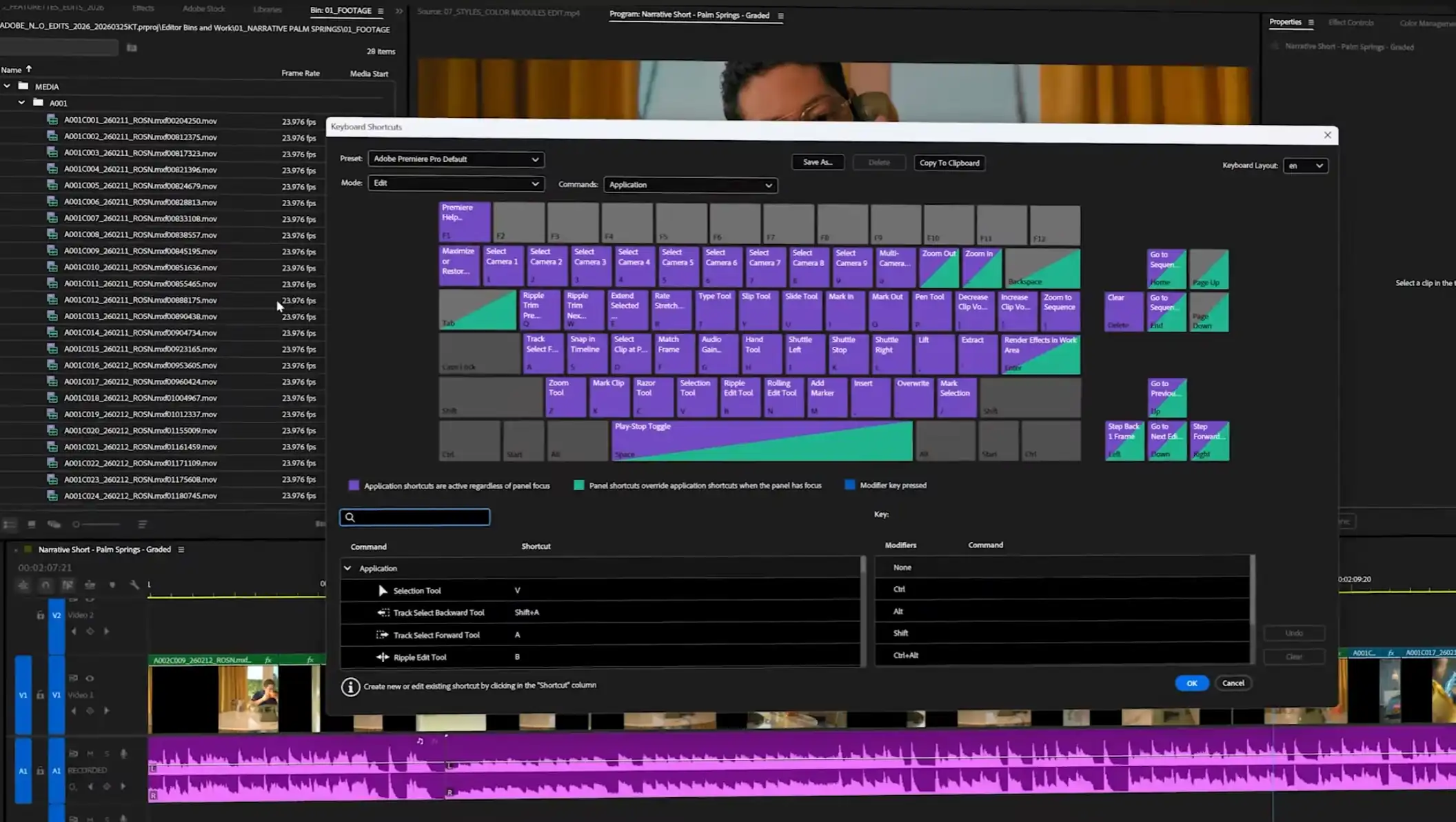Open Timeline Display Settings wrench

point(134,585)
